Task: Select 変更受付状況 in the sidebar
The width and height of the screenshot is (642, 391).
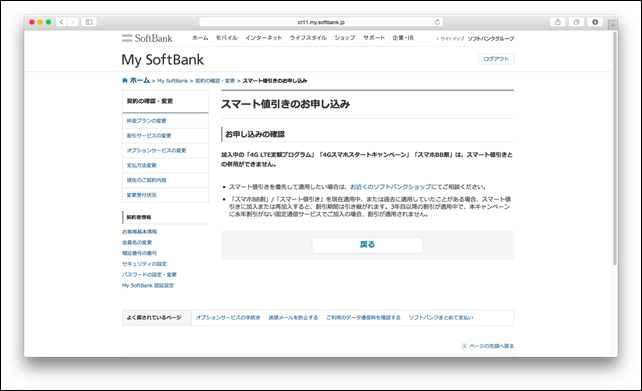Action: click(165, 195)
